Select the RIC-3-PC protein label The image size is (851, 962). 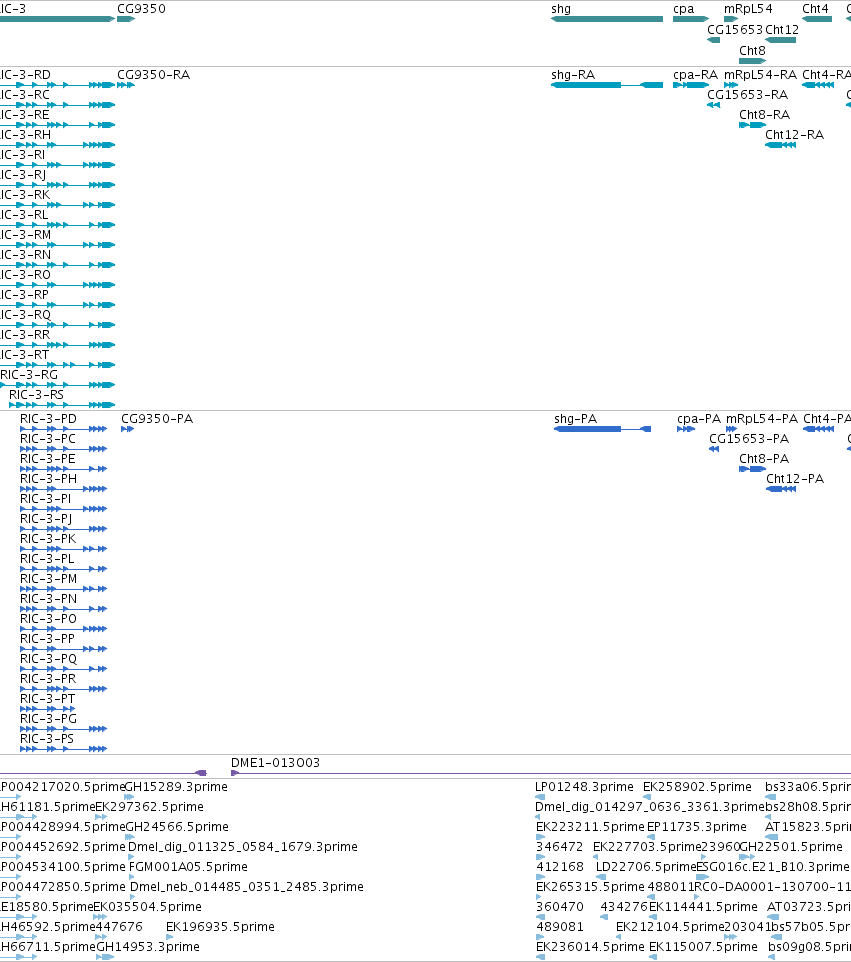coord(48,439)
